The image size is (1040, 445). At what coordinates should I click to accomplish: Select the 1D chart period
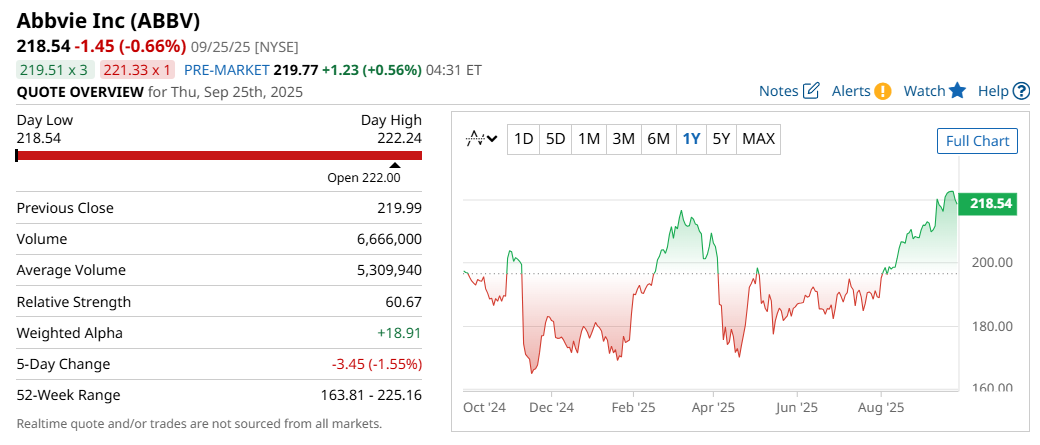[x=523, y=139]
